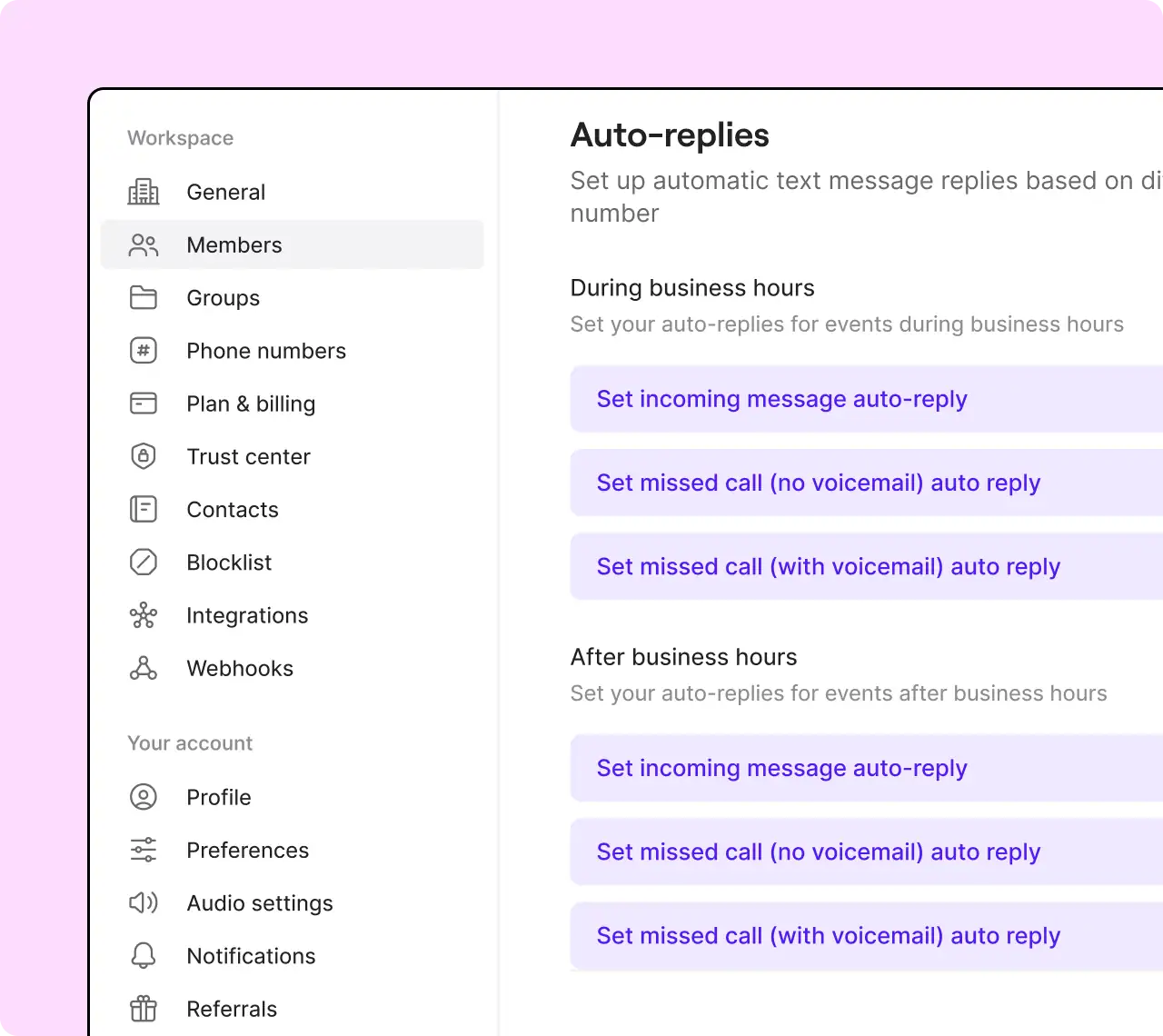Set missed call (no voicemail) reply during business hours
The height and width of the screenshot is (1036, 1163).
[867, 483]
